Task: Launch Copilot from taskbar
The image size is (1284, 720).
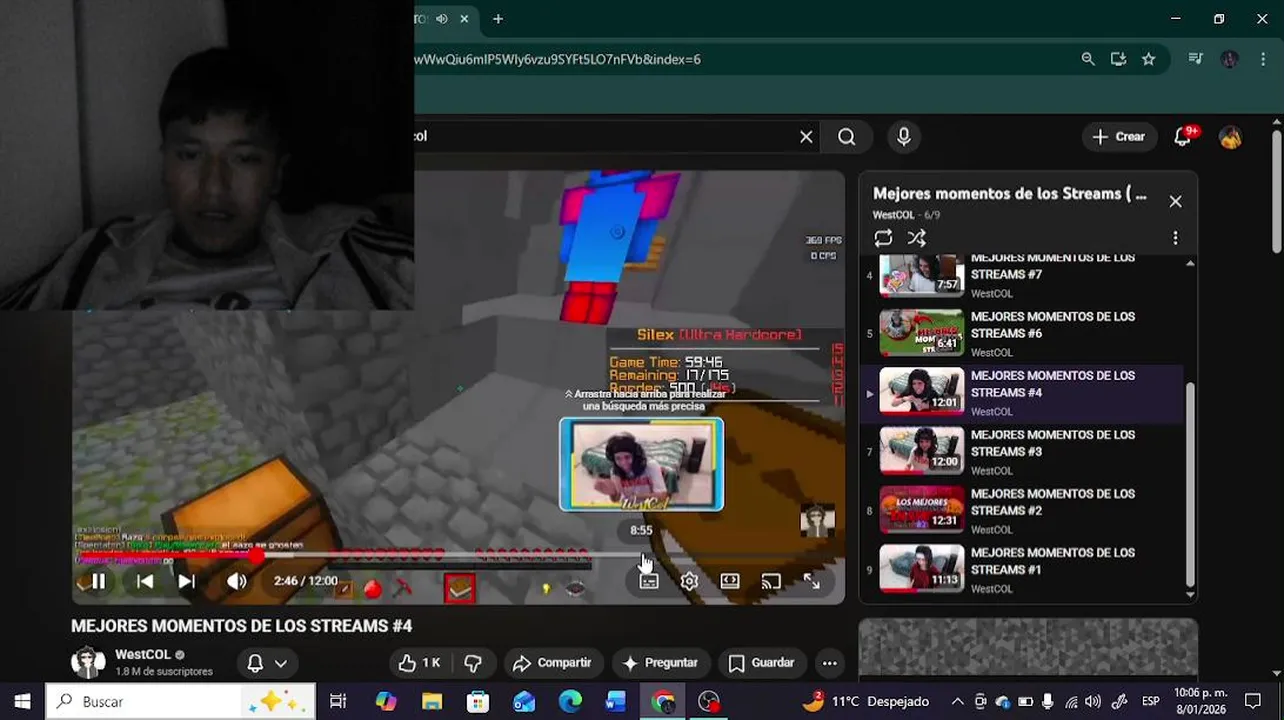Action: click(x=386, y=701)
